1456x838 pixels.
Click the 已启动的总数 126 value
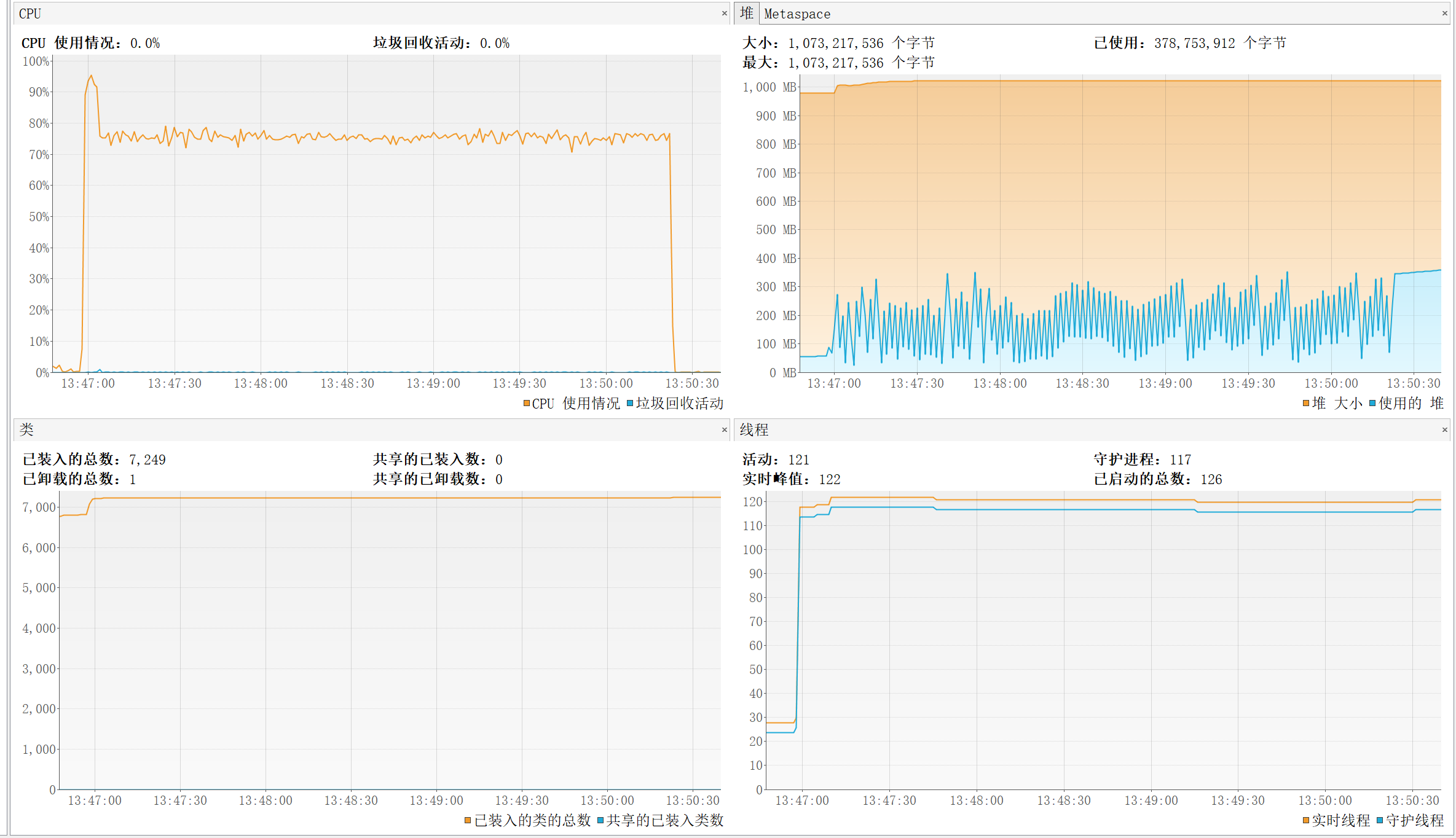1211,479
